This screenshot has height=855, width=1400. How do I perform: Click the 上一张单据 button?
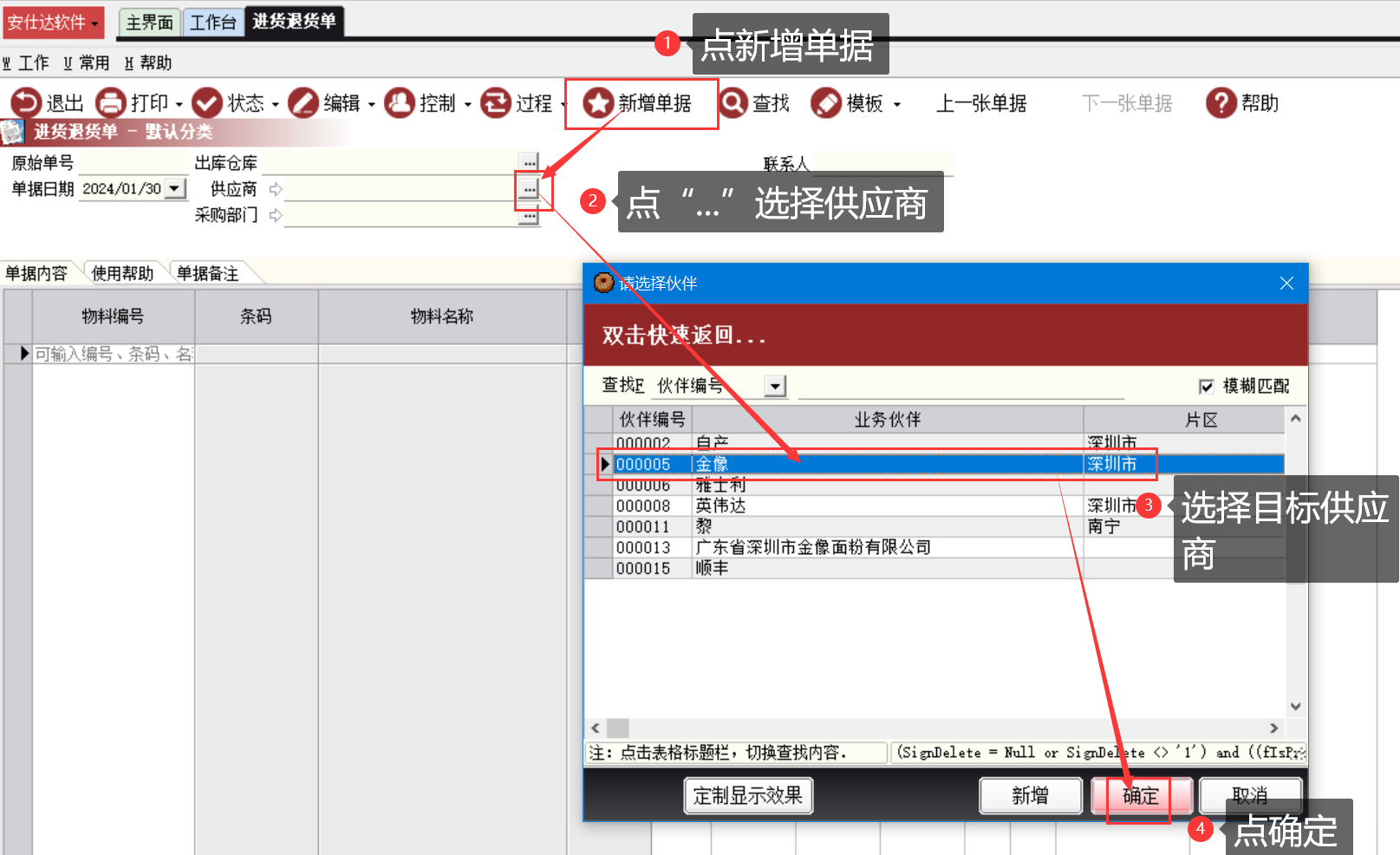pyautogui.click(x=981, y=103)
